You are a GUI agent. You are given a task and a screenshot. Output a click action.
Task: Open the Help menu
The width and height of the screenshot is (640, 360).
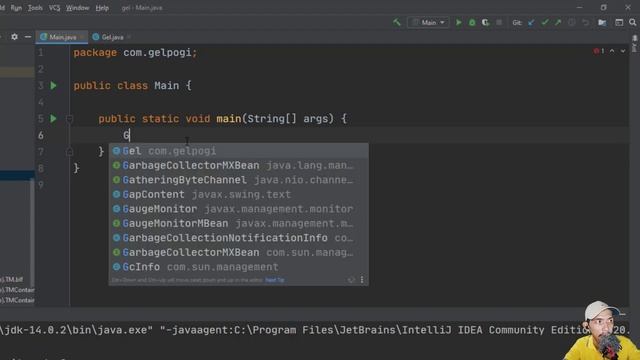click(x=102, y=8)
